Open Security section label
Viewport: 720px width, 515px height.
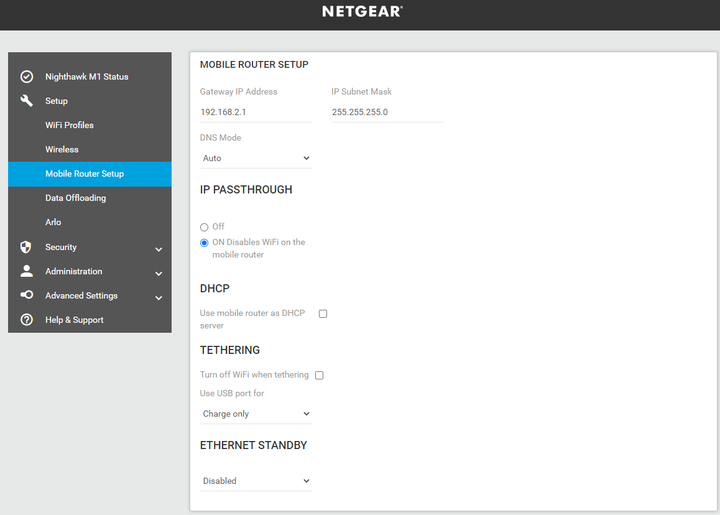[x=61, y=247]
